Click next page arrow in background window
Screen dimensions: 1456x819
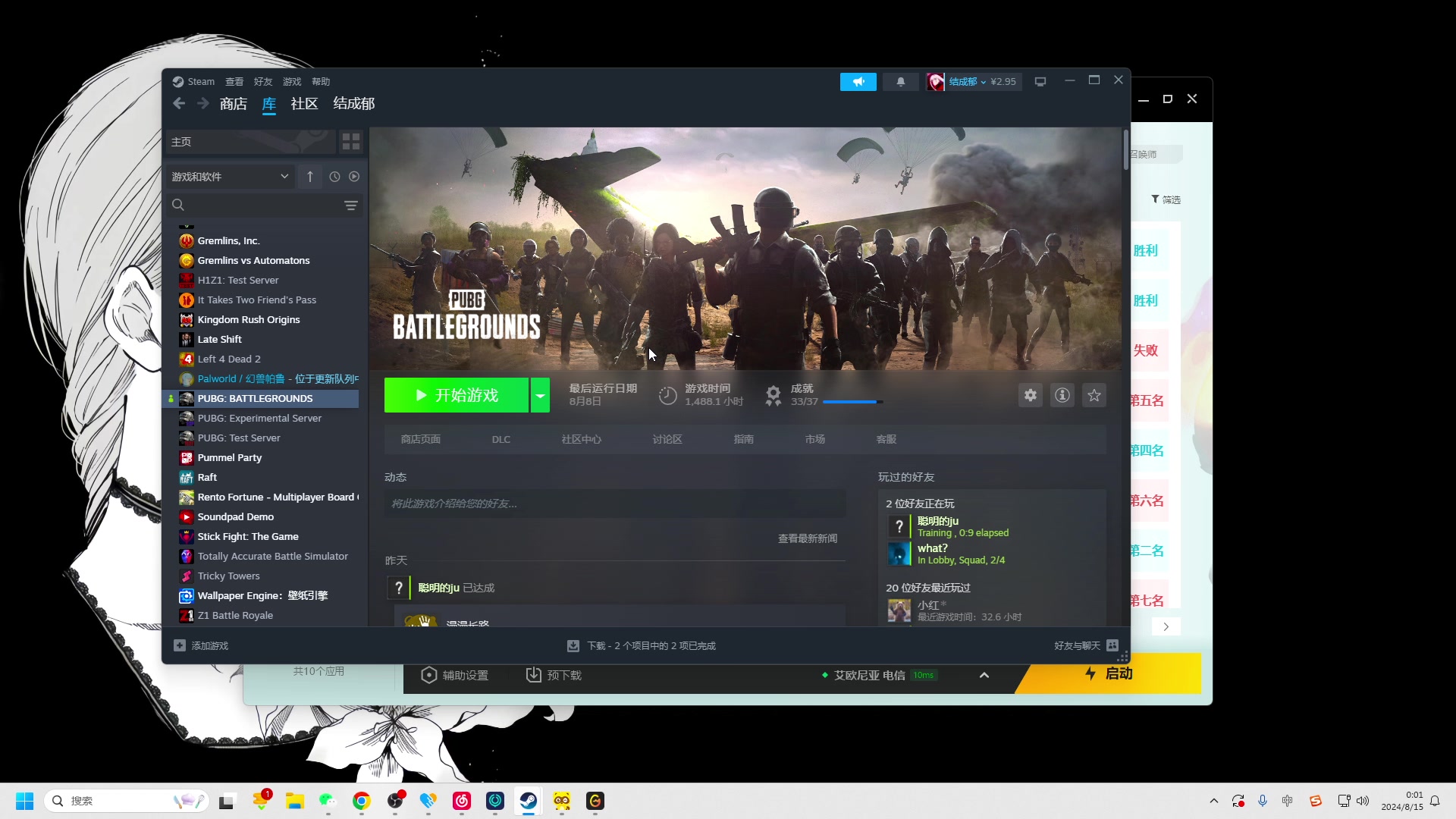pos(1166,627)
